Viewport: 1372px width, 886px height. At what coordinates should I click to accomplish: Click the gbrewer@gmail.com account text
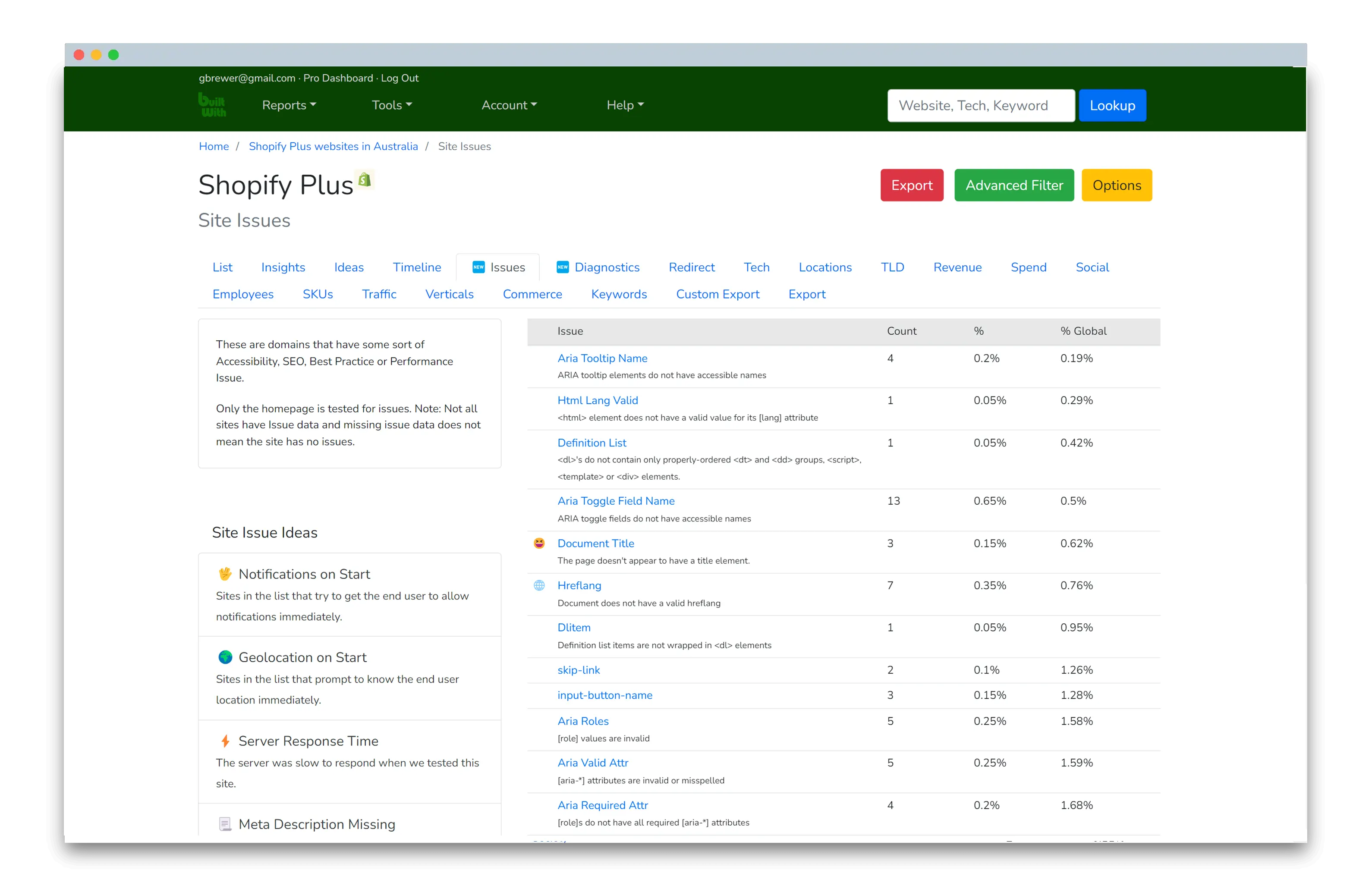point(247,78)
